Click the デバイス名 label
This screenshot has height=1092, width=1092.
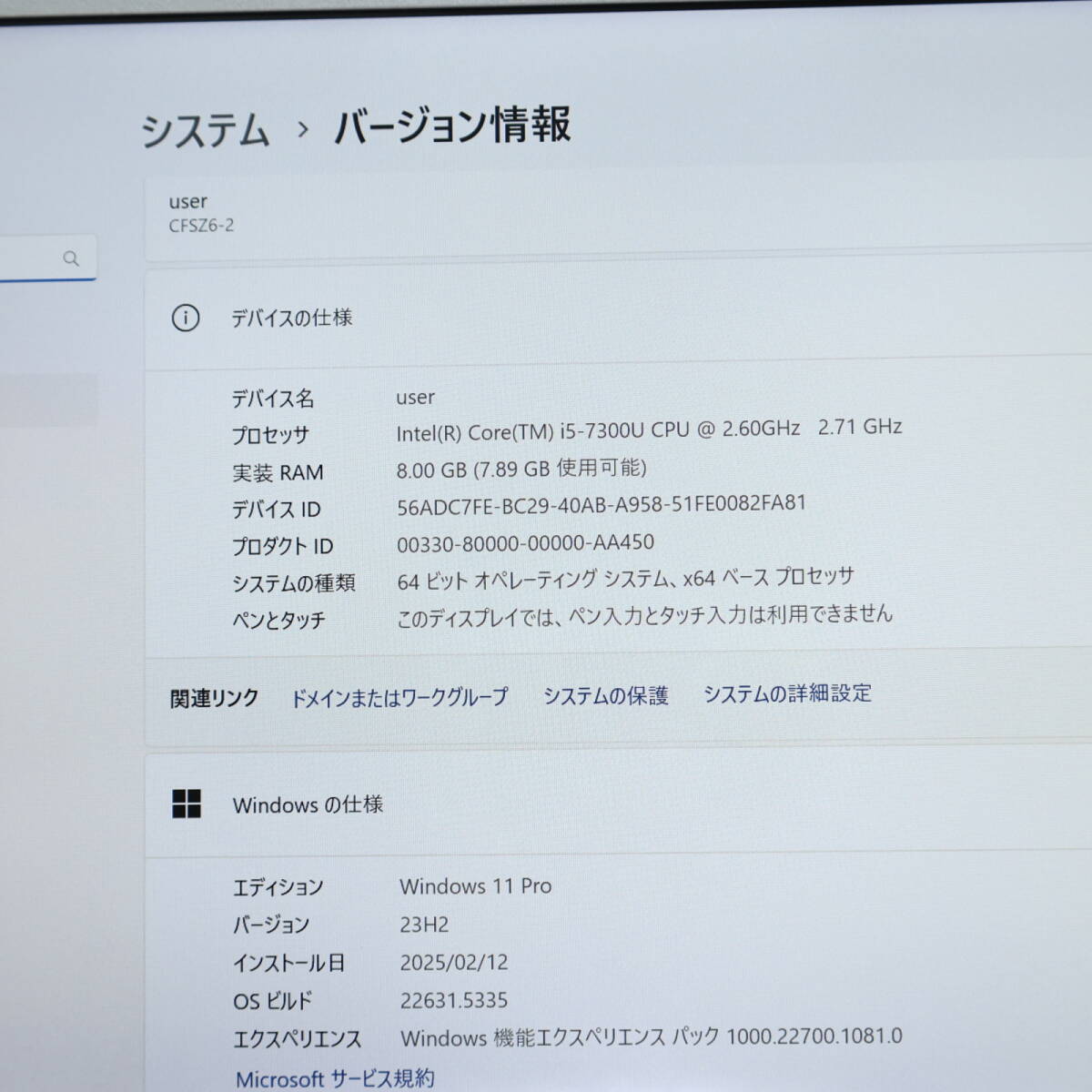pyautogui.click(x=273, y=399)
